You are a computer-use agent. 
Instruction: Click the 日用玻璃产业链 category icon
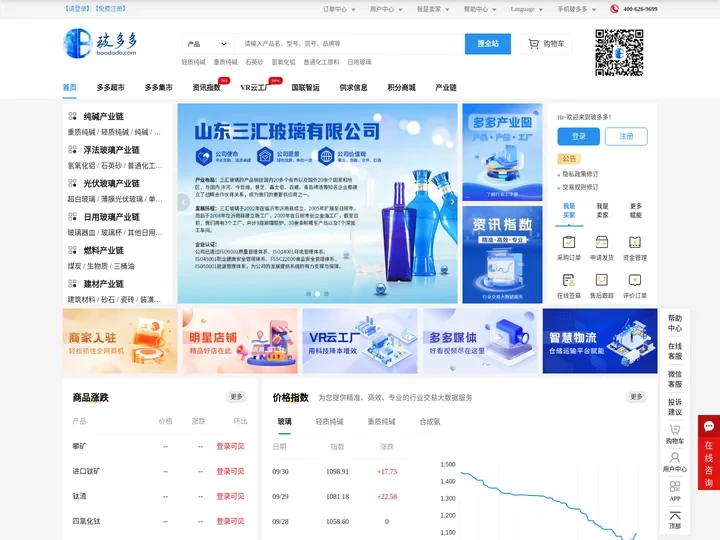pos(72,217)
